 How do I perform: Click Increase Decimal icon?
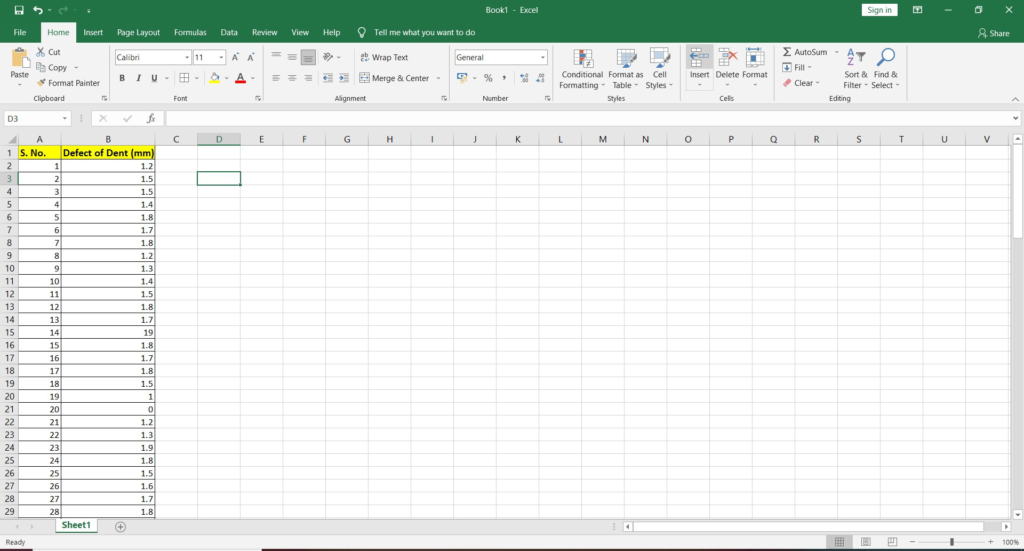point(524,78)
